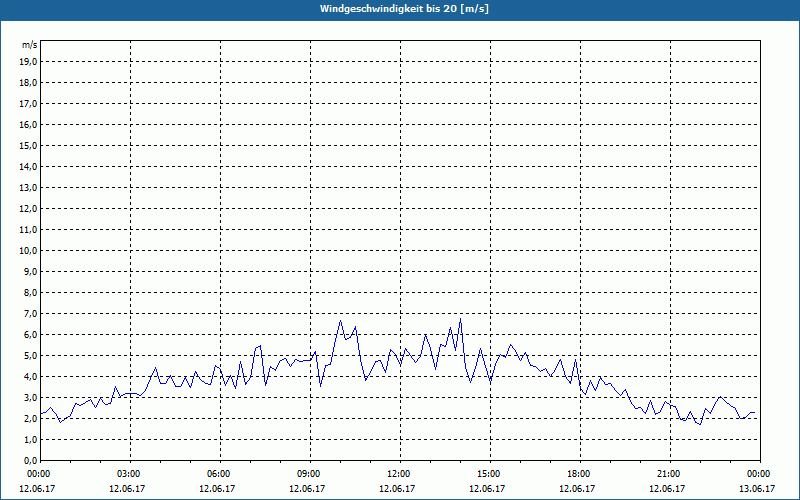Select the '03:00' time label
800x500 pixels.
tap(131, 474)
